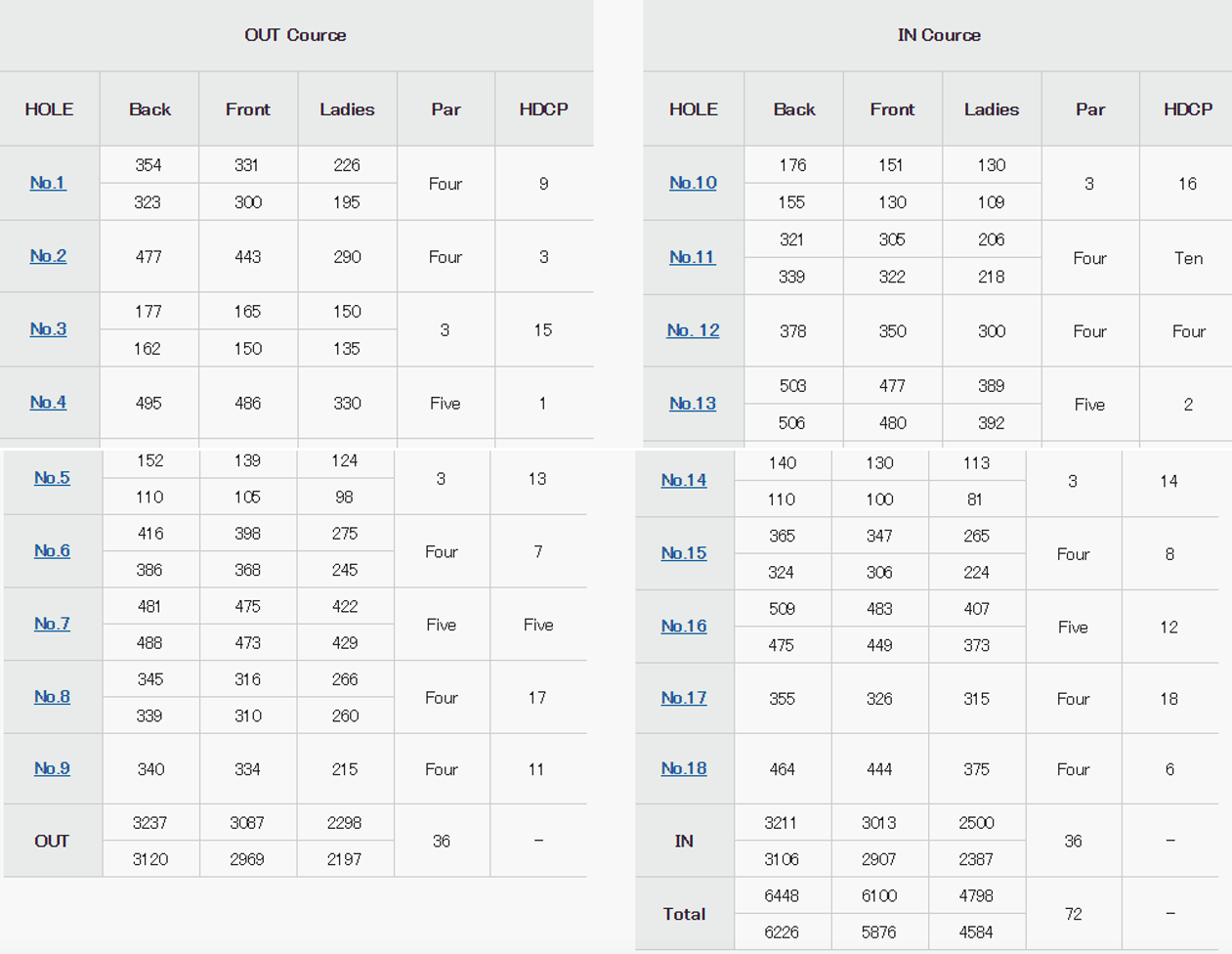This screenshot has width=1232, height=954.
Task: Open the No.13 hole link
Action: pos(693,404)
